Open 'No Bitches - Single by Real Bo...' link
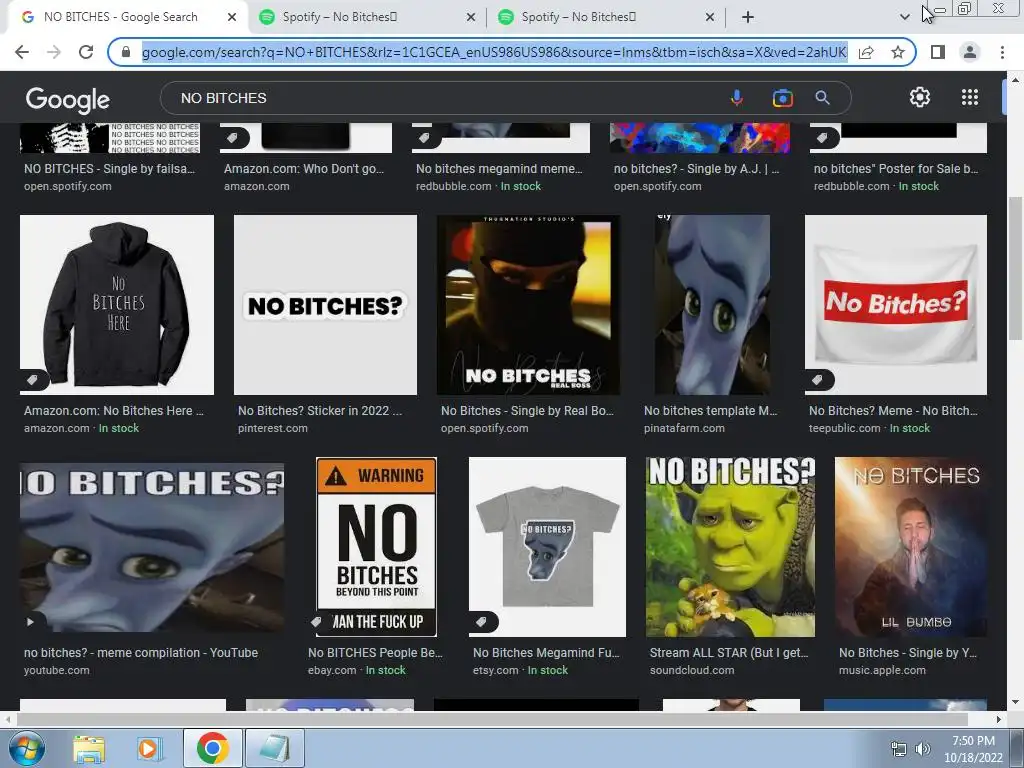Image resolution: width=1024 pixels, height=768 pixels. pos(527,411)
